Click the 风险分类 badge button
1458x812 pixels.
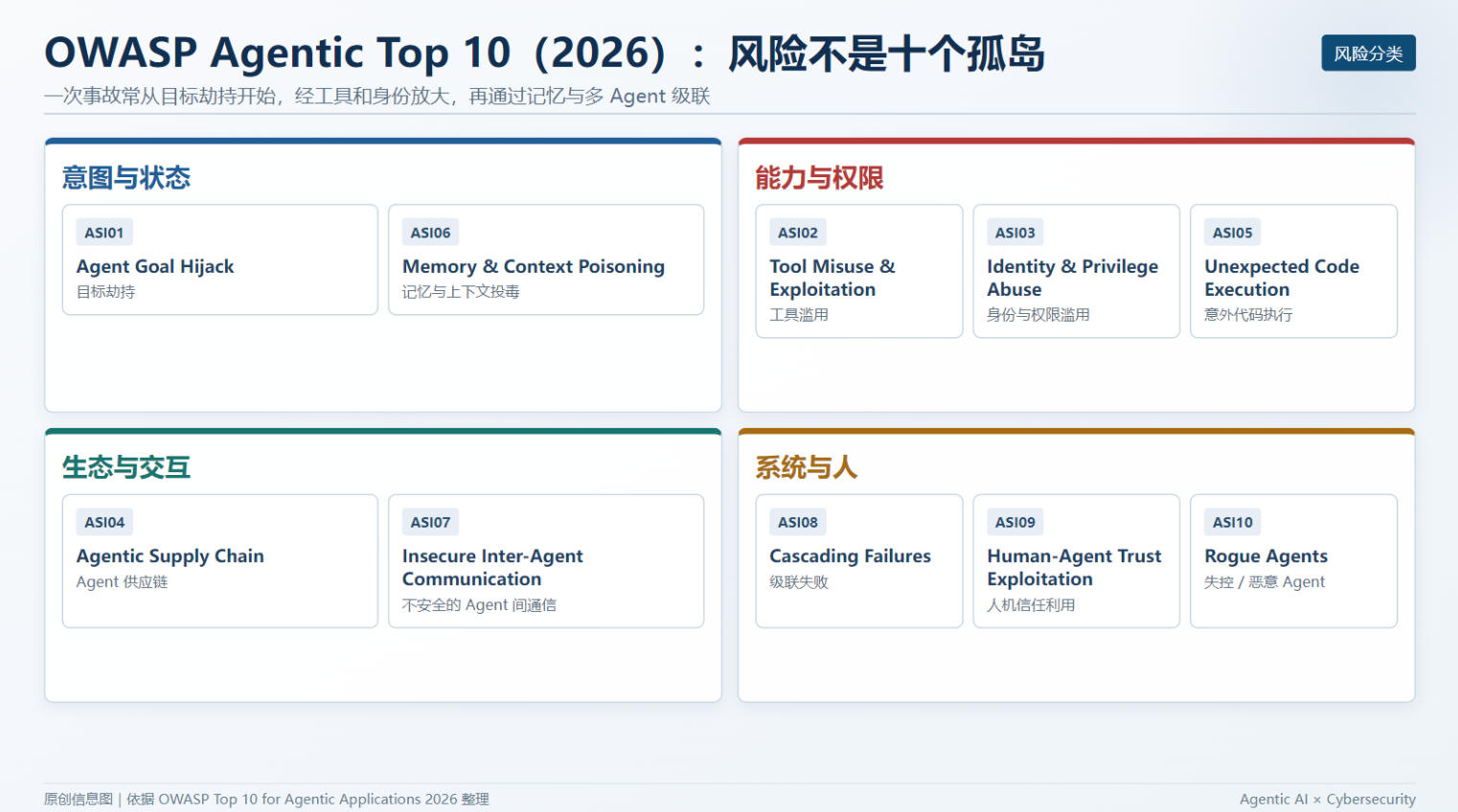(x=1368, y=54)
